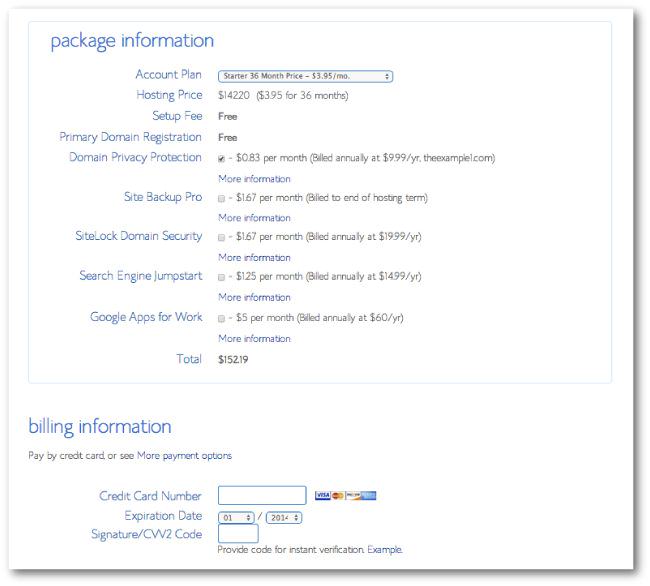
Task: Open the Account Plan dropdown
Action: coord(306,76)
